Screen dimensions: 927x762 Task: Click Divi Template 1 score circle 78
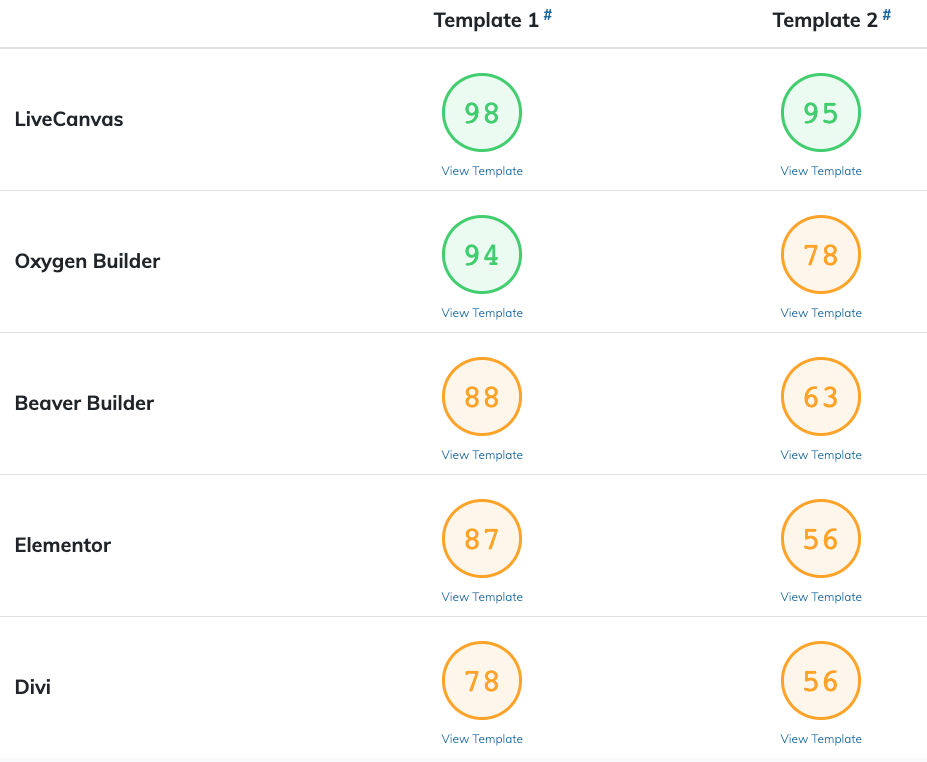[x=482, y=680]
